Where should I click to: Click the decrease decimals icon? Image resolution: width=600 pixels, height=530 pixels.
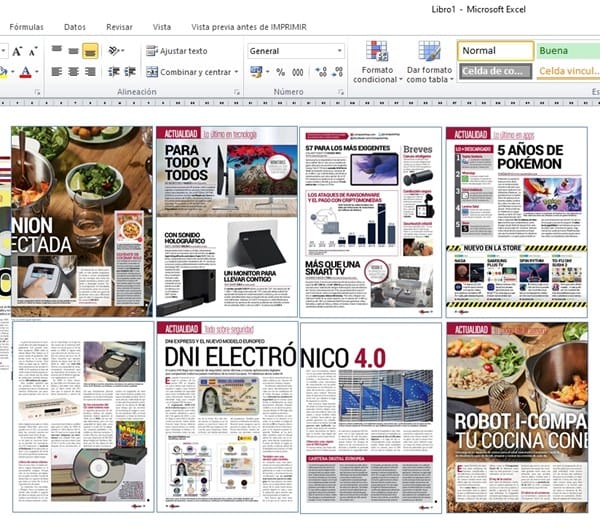(338, 72)
